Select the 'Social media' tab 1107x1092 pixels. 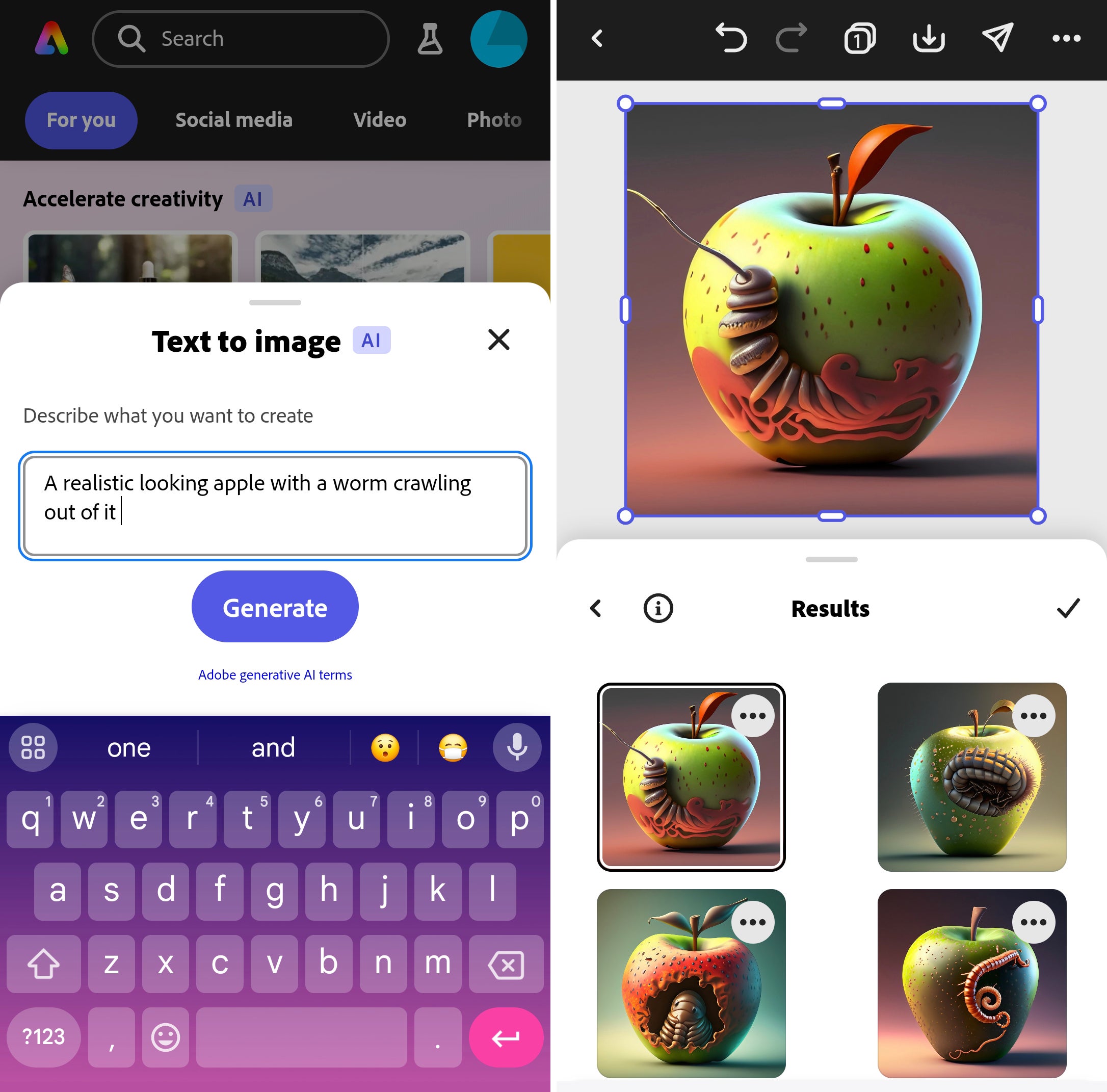tap(233, 120)
